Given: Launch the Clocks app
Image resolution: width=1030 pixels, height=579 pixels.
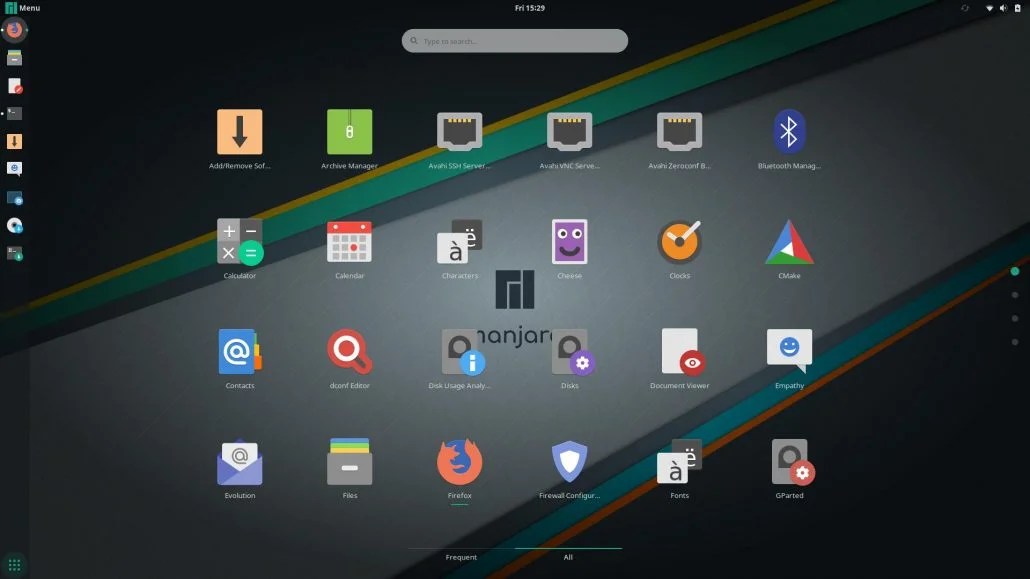Looking at the screenshot, I should click(x=679, y=248).
